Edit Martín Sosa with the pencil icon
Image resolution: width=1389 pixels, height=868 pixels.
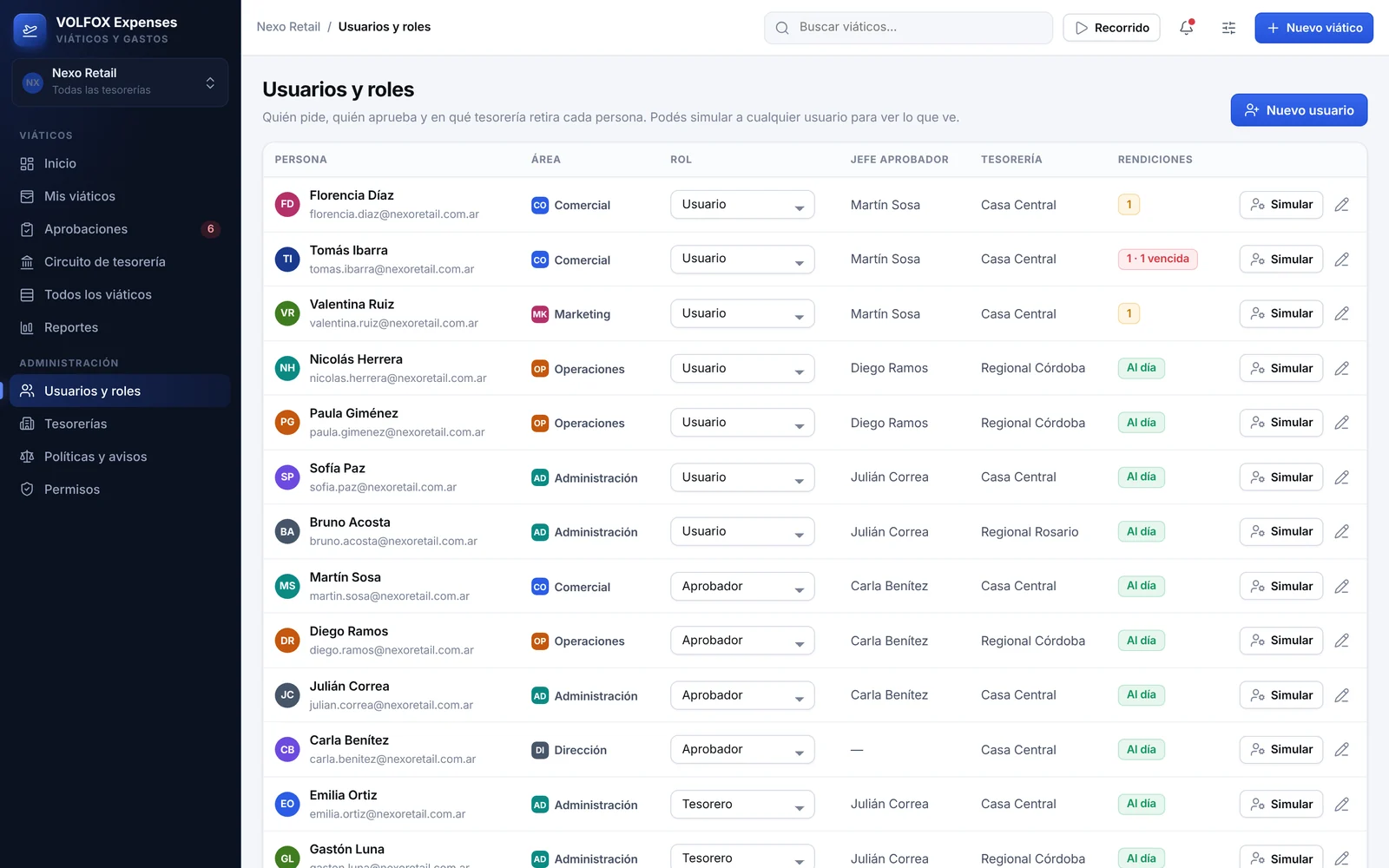pos(1341,586)
